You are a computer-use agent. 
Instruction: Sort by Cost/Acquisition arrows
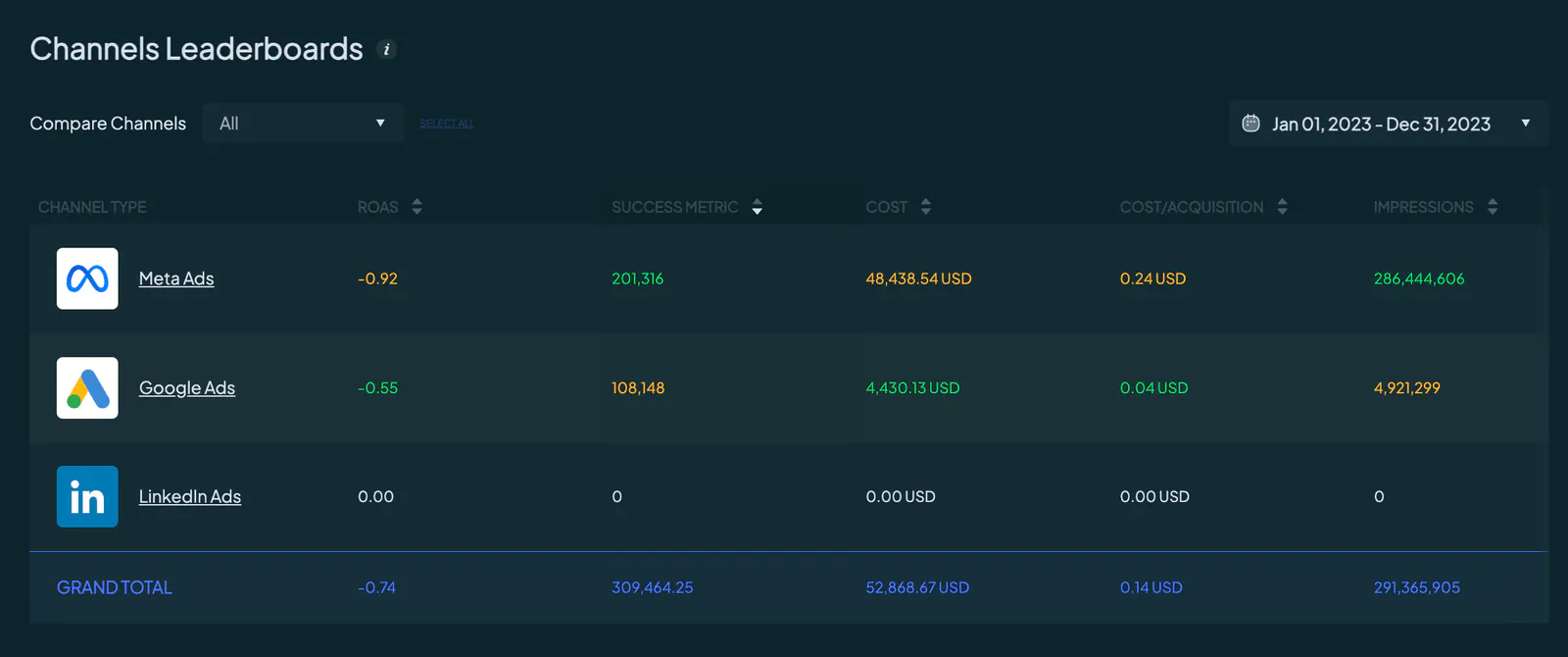1282,207
